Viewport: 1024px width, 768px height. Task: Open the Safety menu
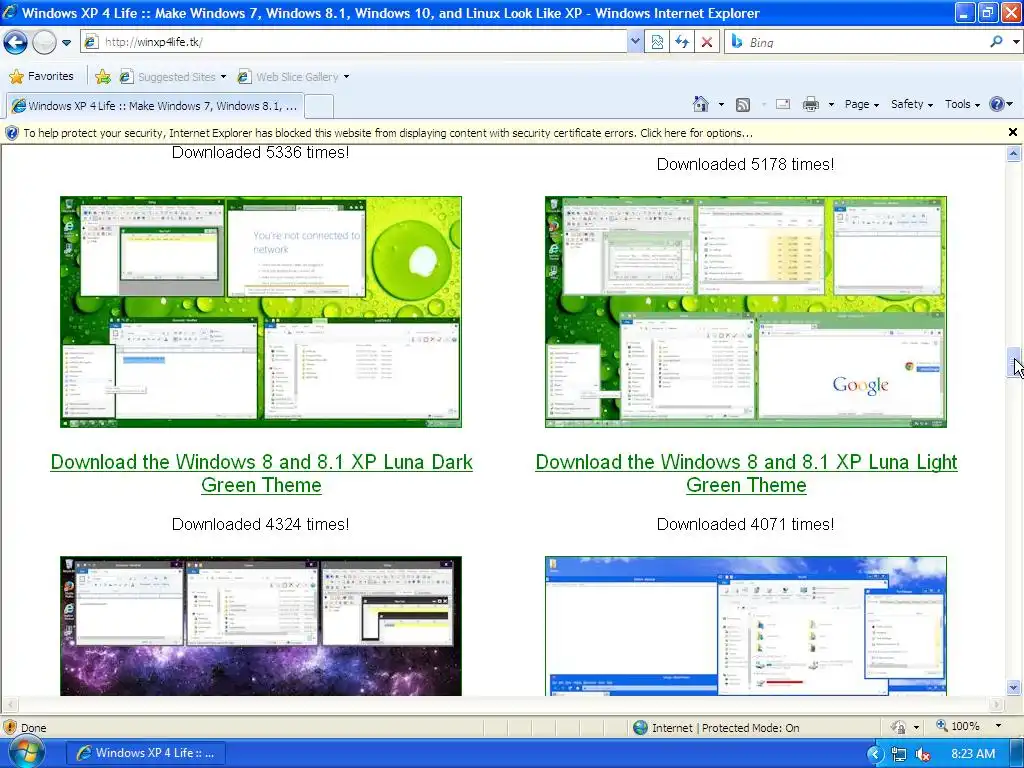pos(912,104)
